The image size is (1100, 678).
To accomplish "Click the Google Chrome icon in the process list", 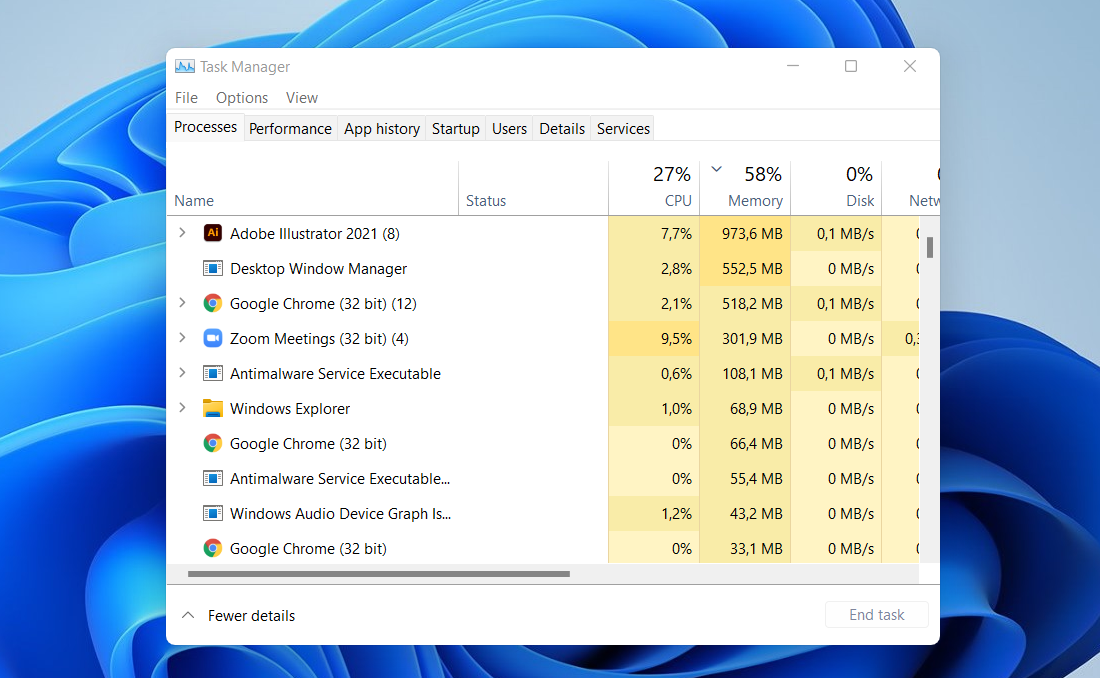I will [x=213, y=302].
